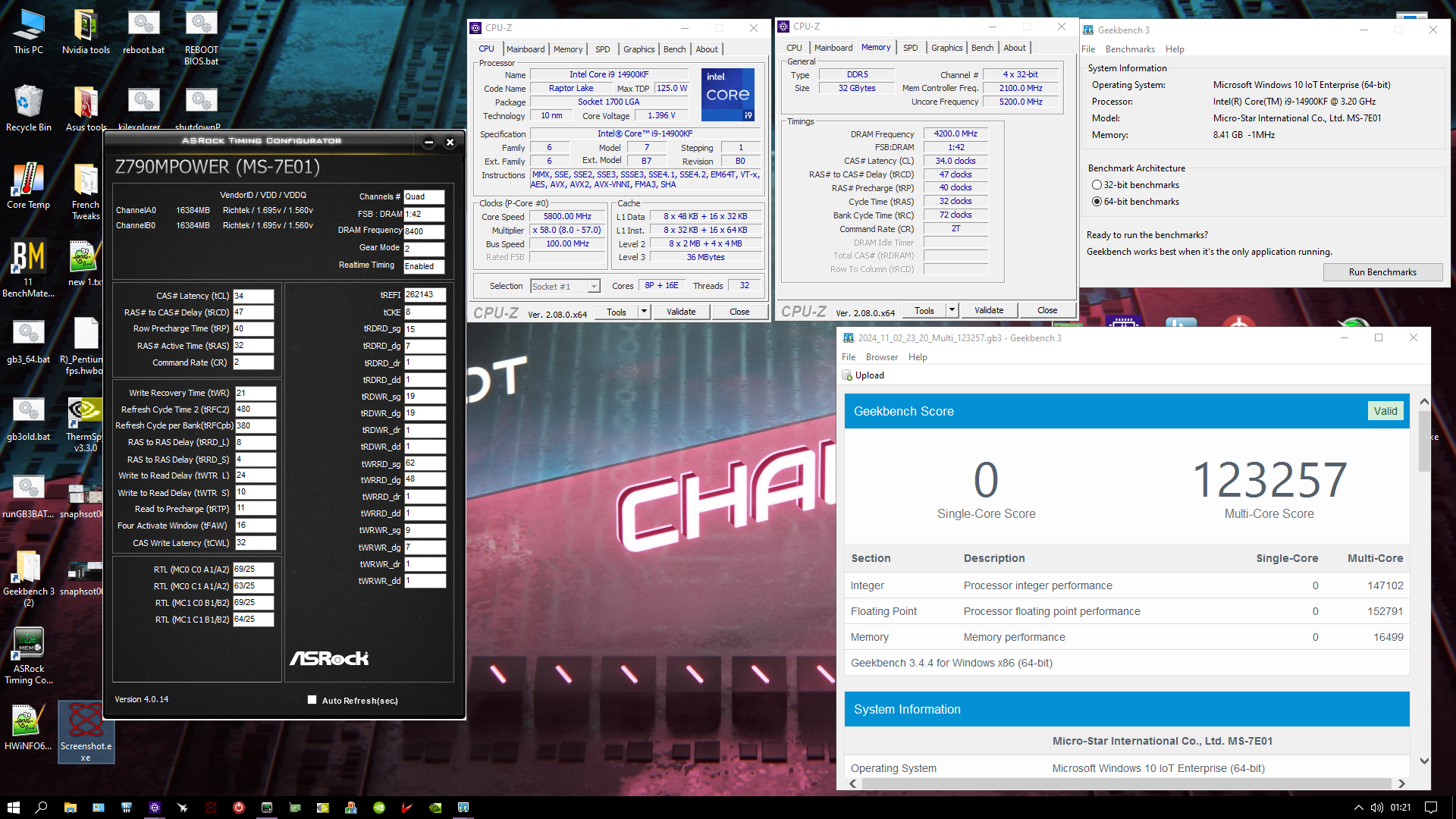Expand the Tools dropdown arrow in Memory window
This screenshot has height=819, width=1456.
952,310
